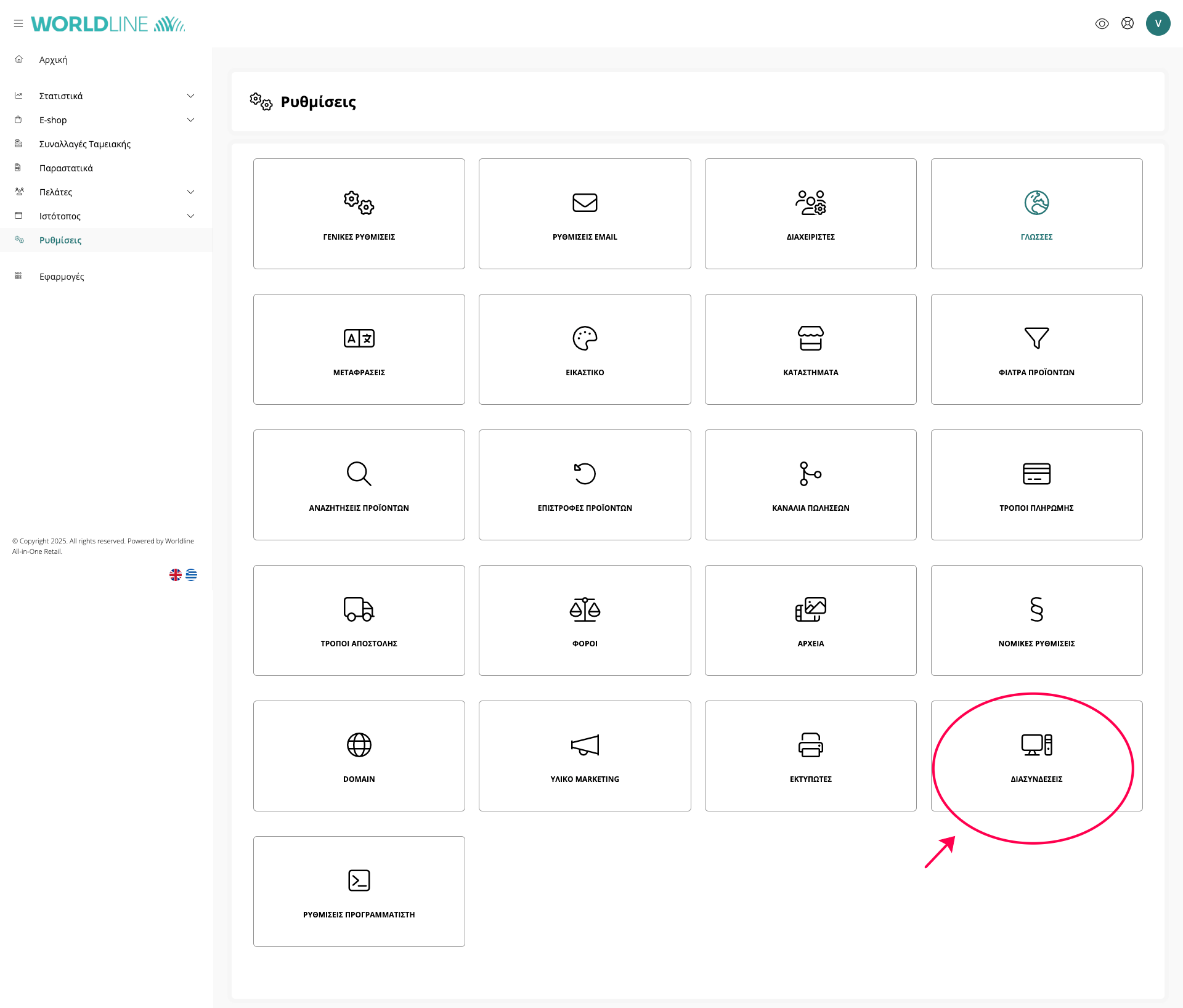
Task: Expand the E-shop sidebar chevron
Action: [x=190, y=120]
